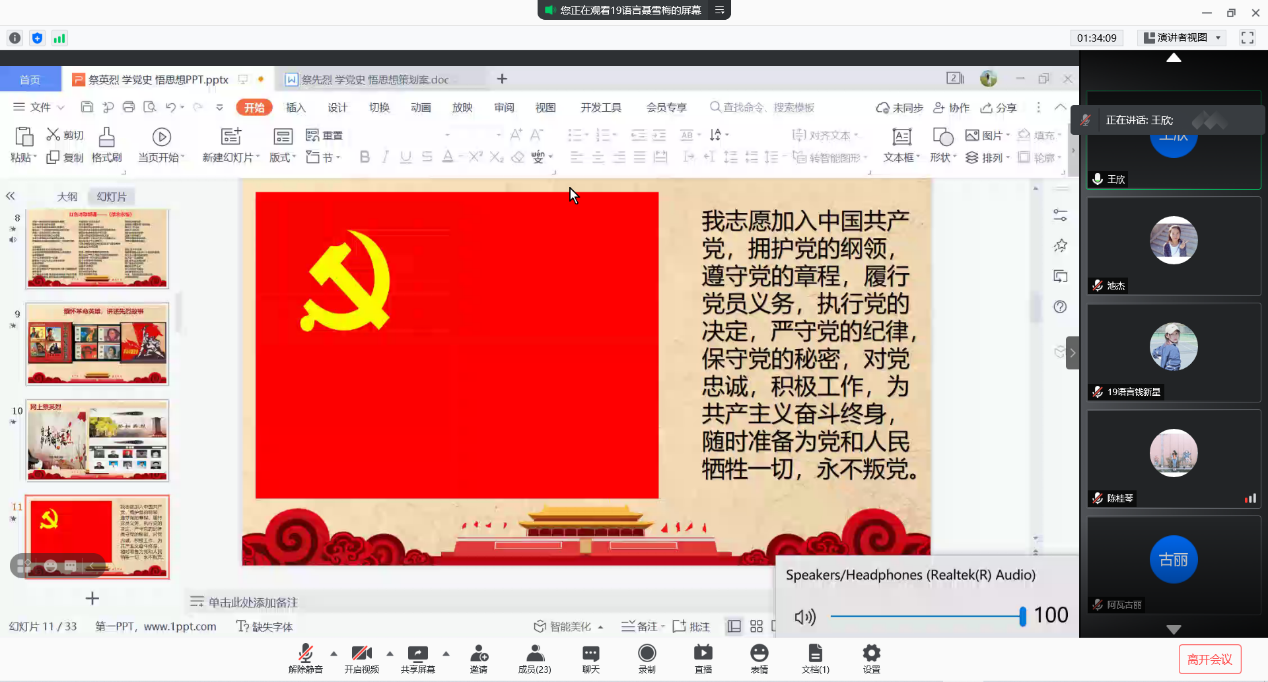Start sharing with 共享屏幕 icon
Image resolution: width=1268 pixels, height=682 pixels.
(418, 653)
